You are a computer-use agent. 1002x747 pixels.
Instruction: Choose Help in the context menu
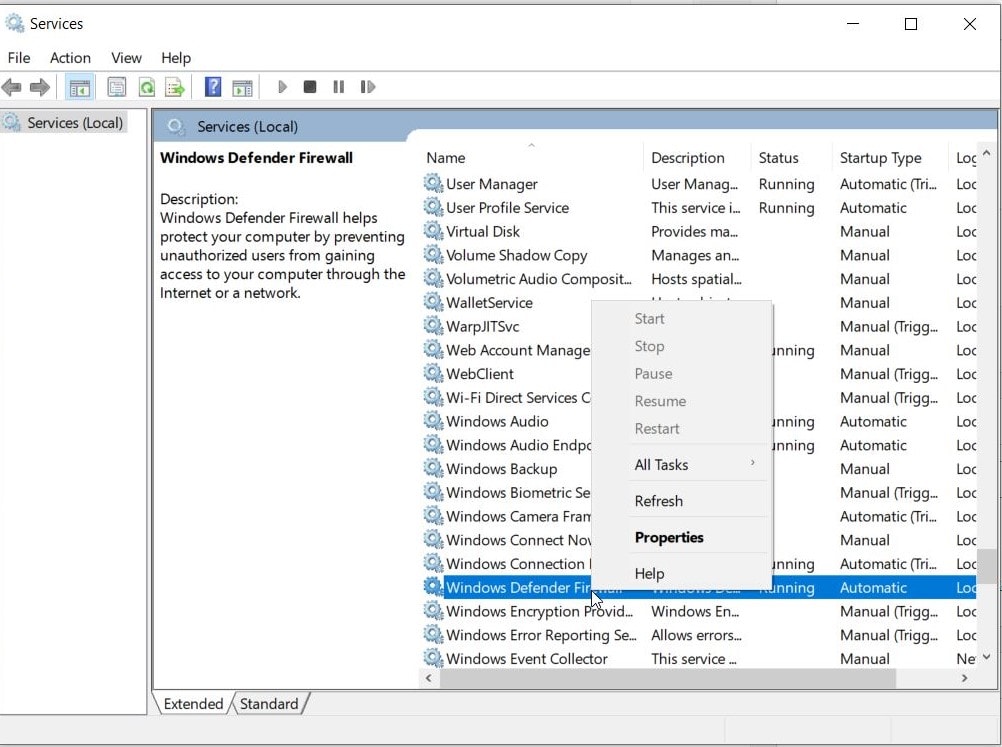point(649,574)
